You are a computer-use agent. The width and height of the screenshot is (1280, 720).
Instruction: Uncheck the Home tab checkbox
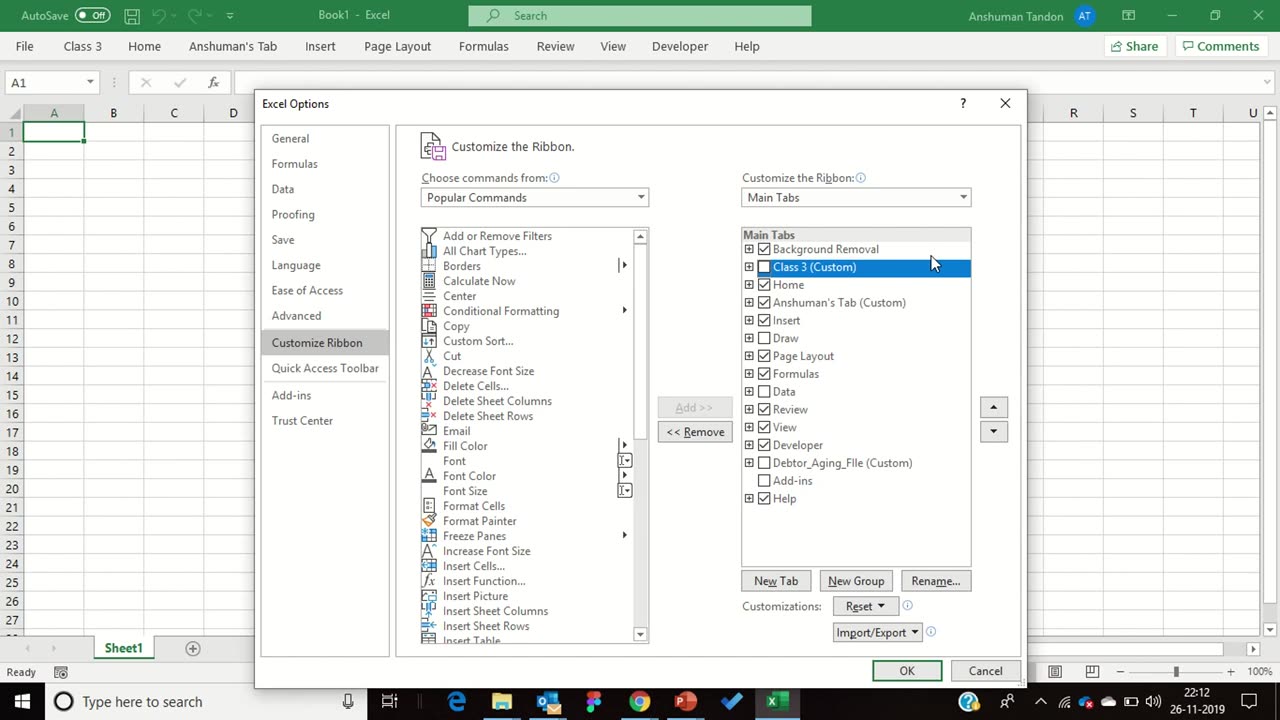764,285
